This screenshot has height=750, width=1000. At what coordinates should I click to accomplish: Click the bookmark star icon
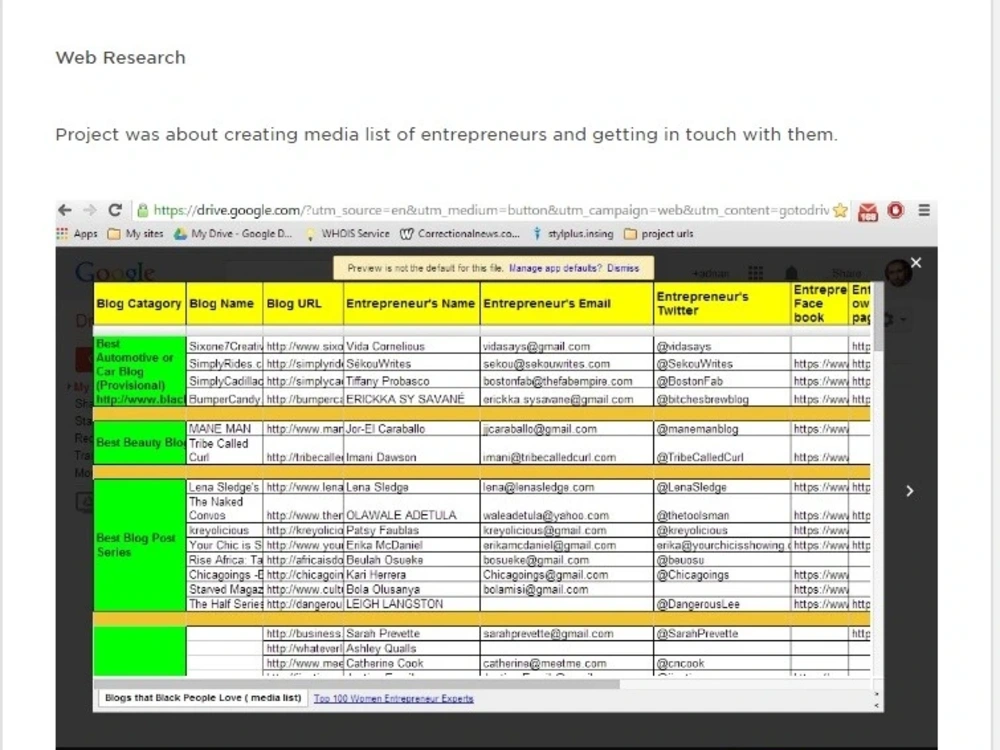point(841,210)
